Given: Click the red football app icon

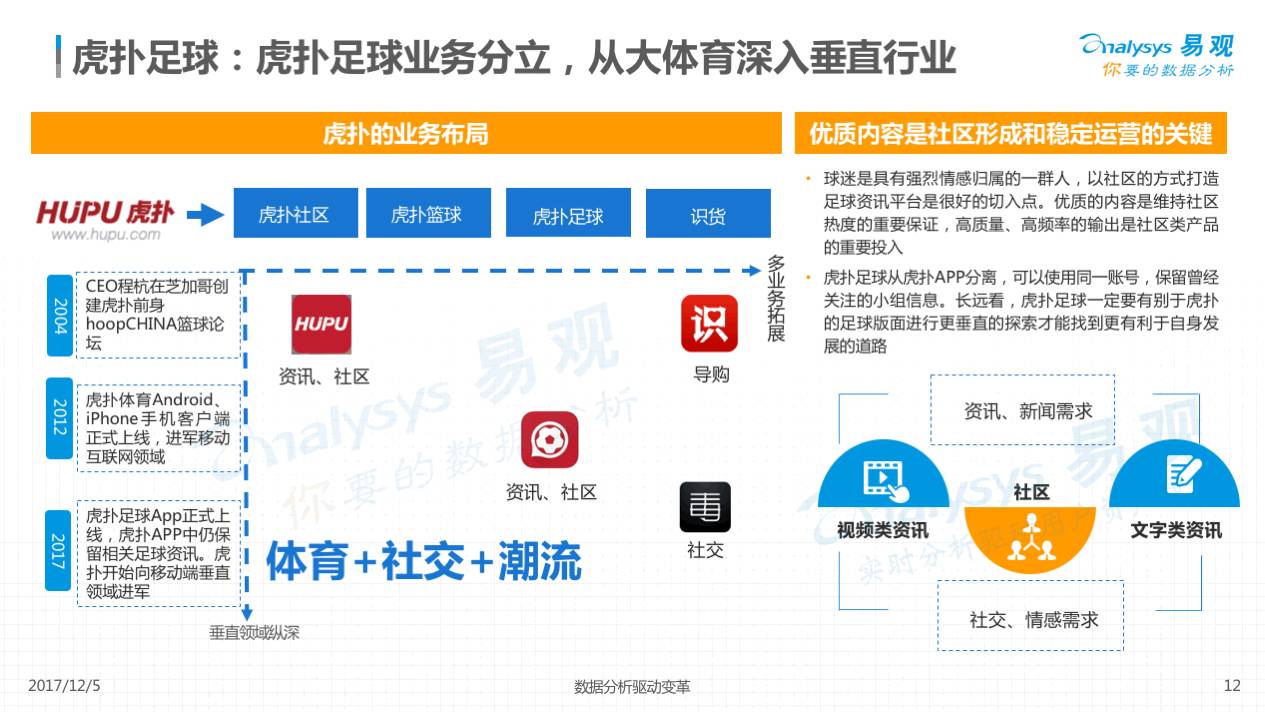Looking at the screenshot, I should pos(549,439).
